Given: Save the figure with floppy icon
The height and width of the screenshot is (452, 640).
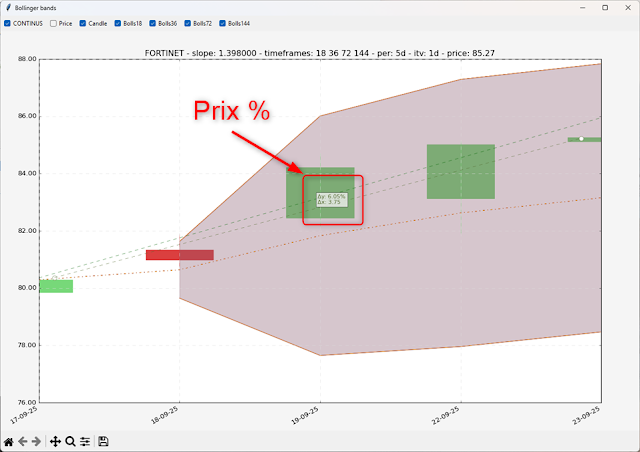Looking at the screenshot, I should click(103, 441).
